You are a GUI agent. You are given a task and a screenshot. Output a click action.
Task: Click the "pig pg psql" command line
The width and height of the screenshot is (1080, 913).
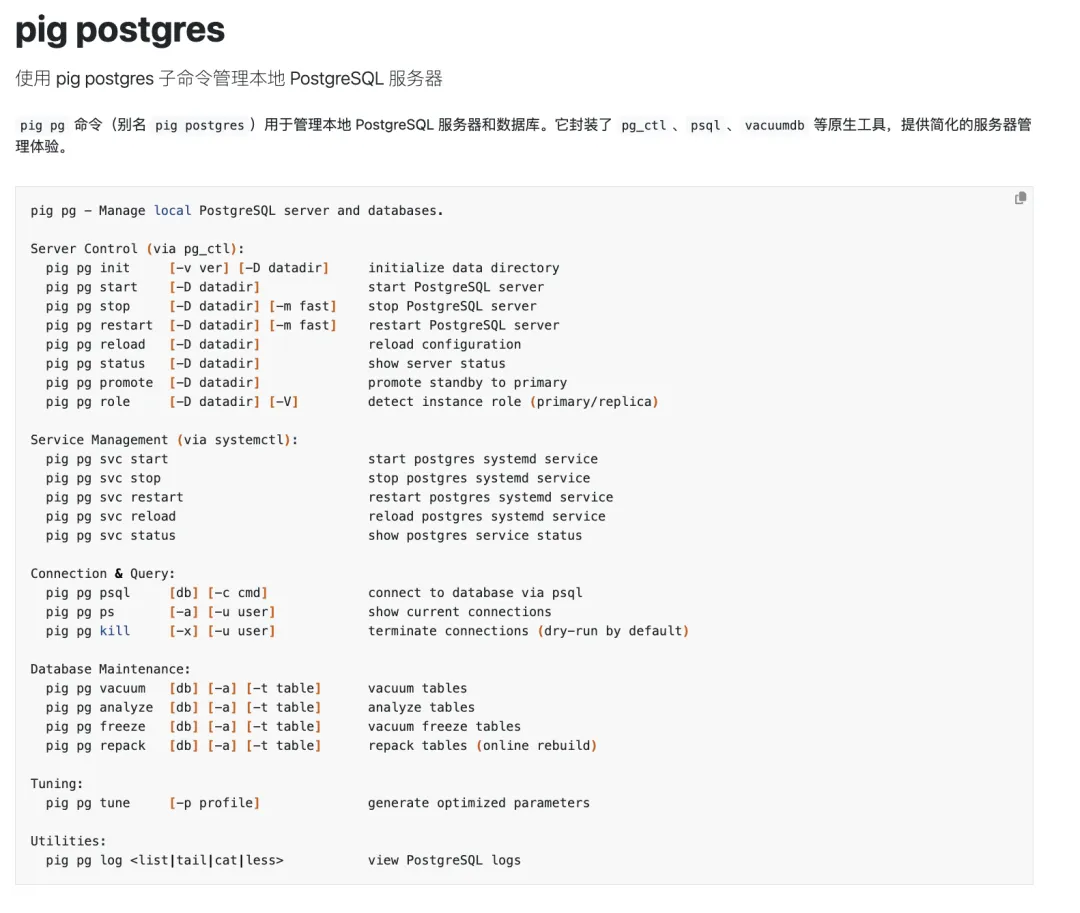88,593
